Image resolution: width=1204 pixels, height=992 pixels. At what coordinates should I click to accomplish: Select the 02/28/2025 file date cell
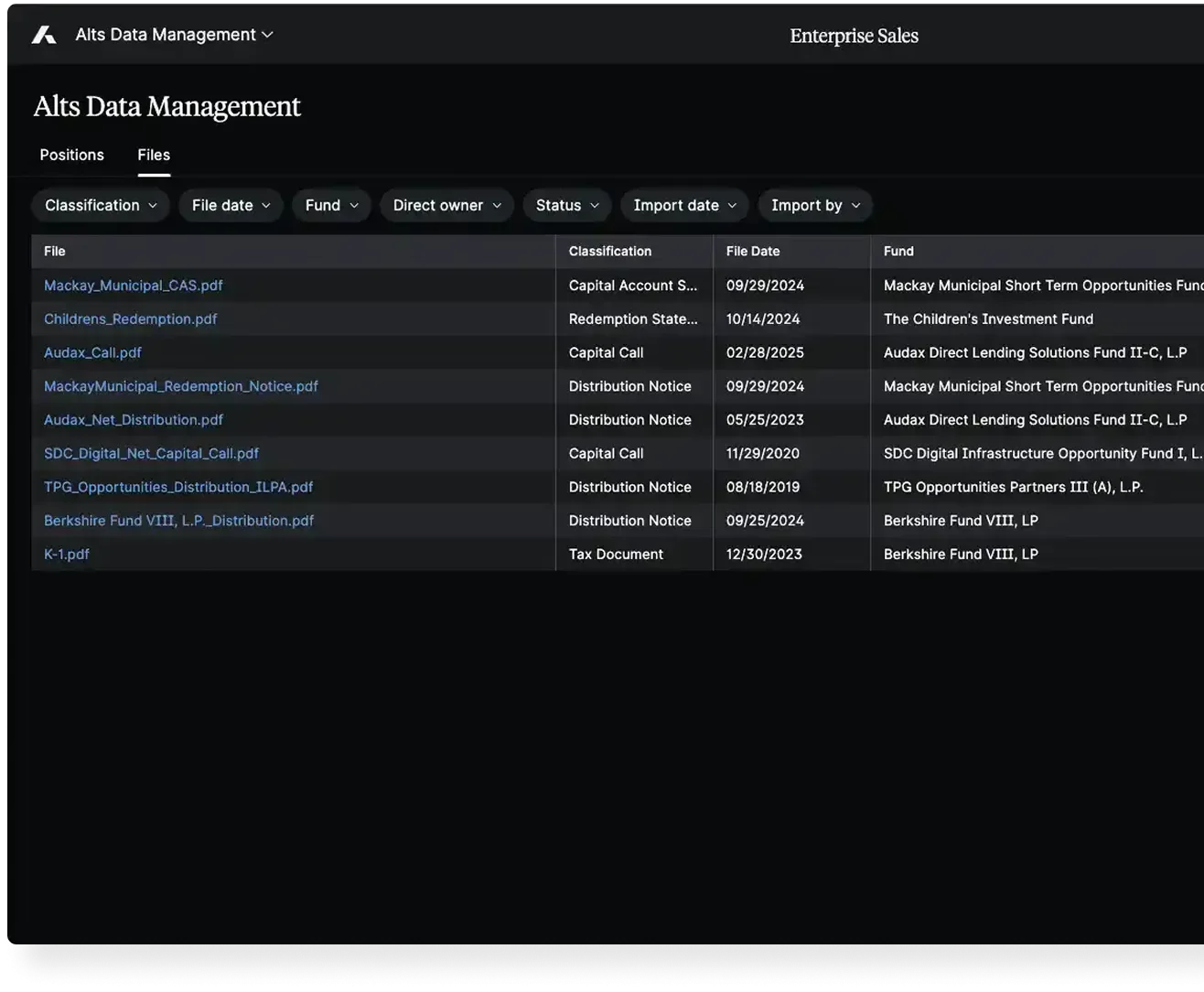[791, 352]
